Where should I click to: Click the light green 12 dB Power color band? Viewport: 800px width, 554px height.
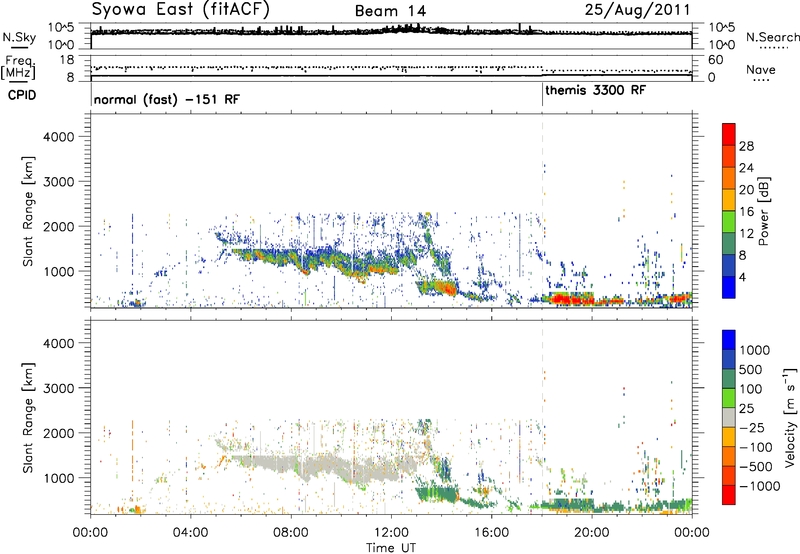point(729,222)
